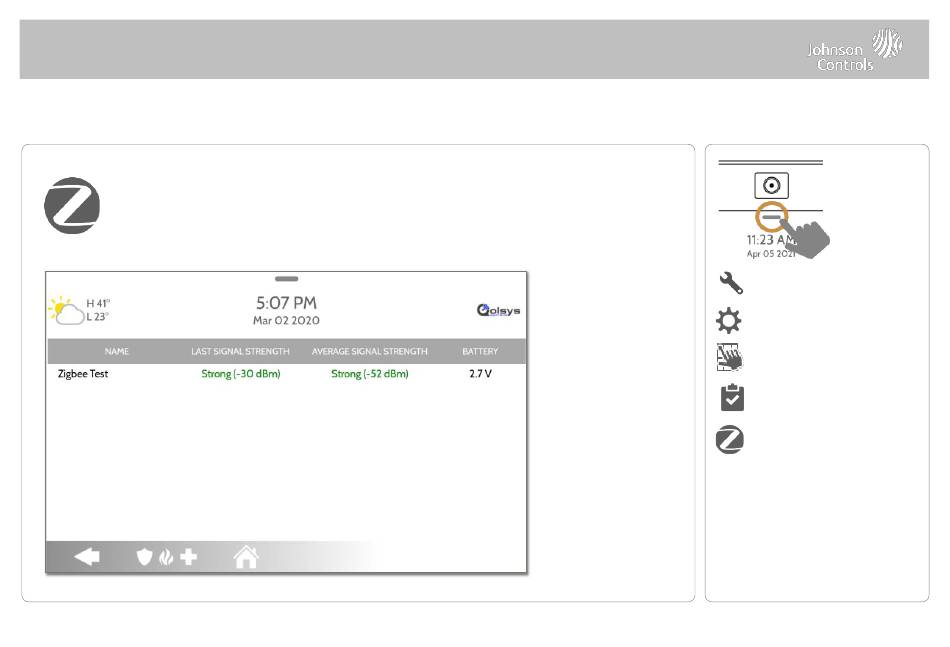This screenshot has height=647, width=950.
Task: Sort by the NAME column header
Action: [x=116, y=351]
